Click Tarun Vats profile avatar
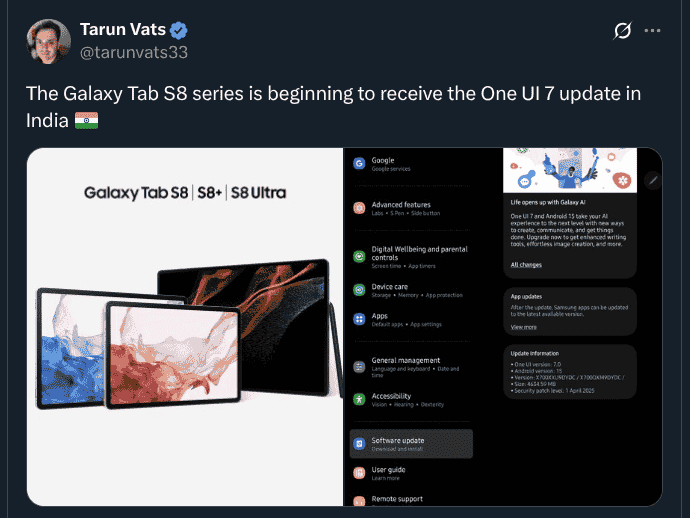This screenshot has height=518, width=690. [x=48, y=41]
